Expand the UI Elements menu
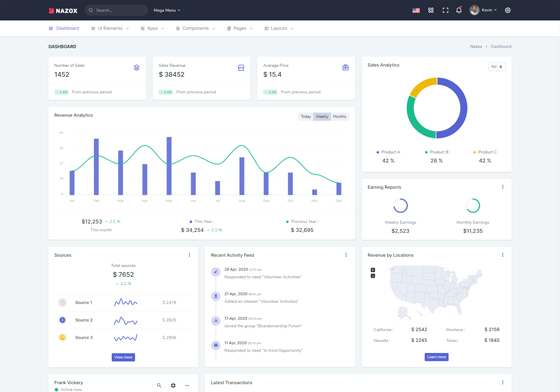Image resolution: width=560 pixels, height=392 pixels. tap(110, 28)
